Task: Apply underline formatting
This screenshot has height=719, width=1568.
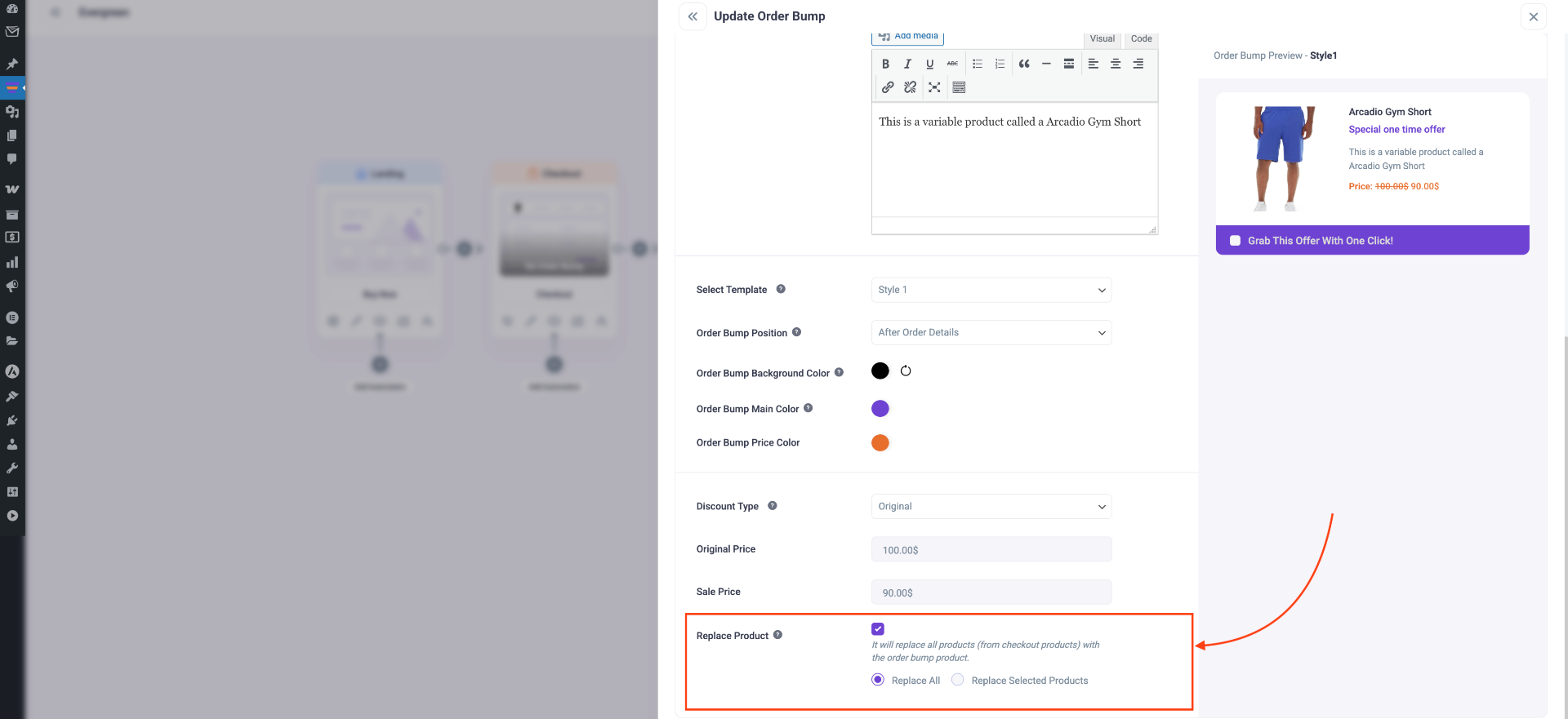Action: (929, 64)
